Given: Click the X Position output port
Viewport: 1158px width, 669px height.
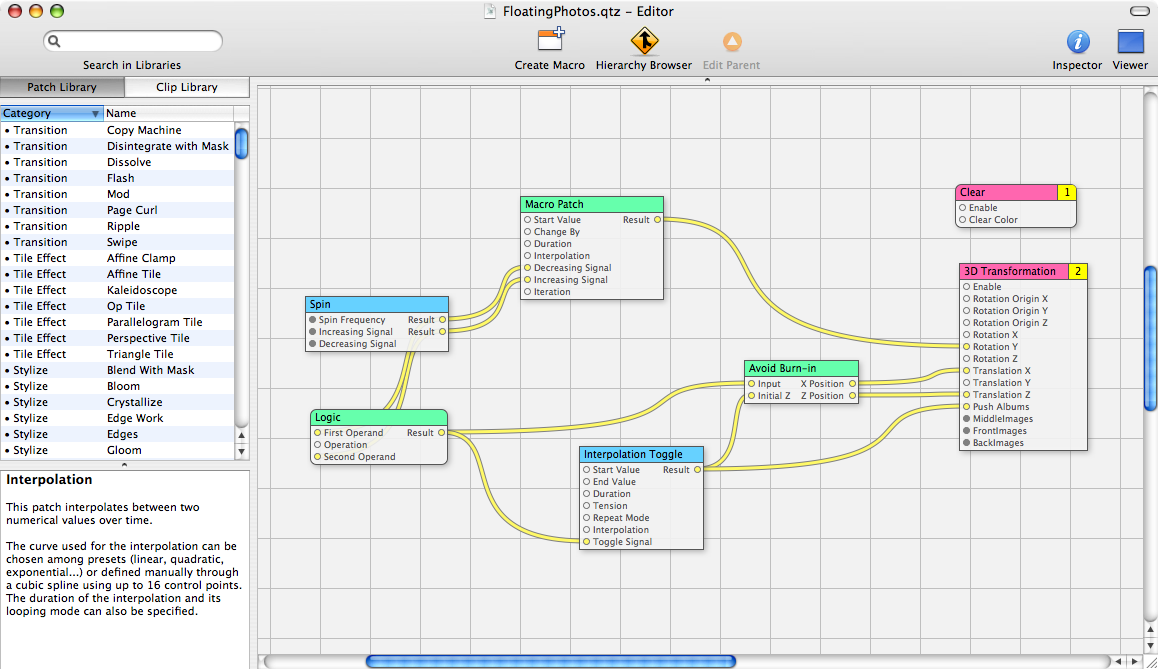Looking at the screenshot, I should click(x=852, y=383).
